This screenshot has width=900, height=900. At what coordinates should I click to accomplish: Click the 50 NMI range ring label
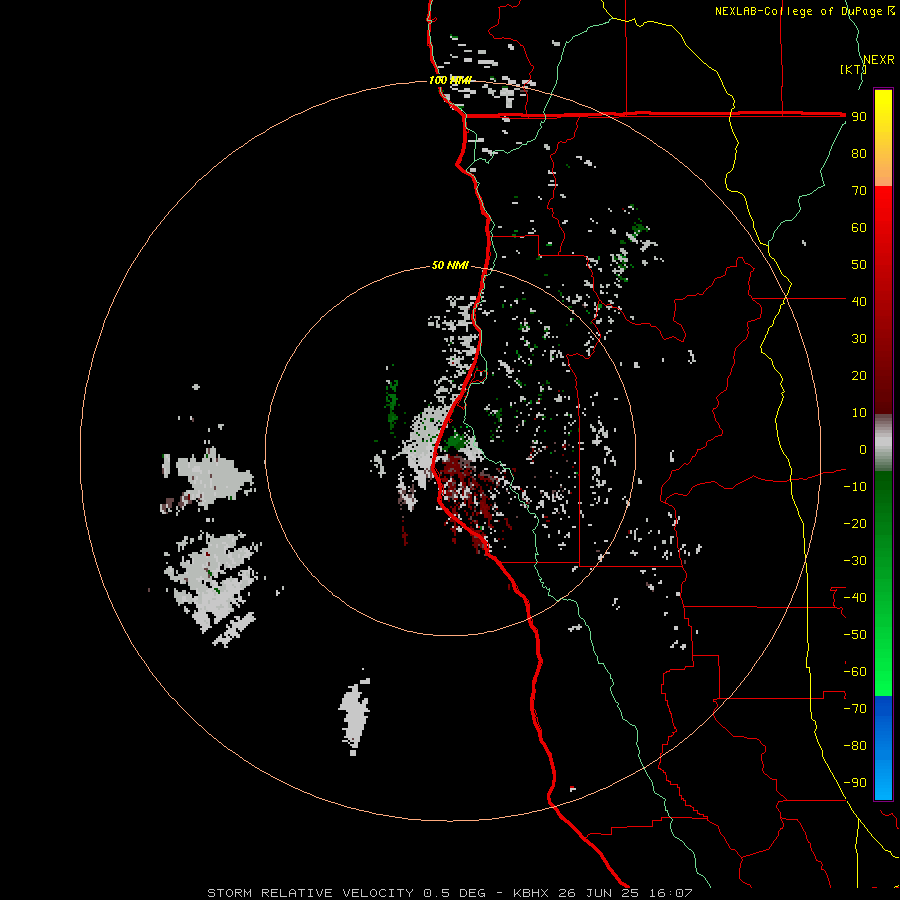450,265
